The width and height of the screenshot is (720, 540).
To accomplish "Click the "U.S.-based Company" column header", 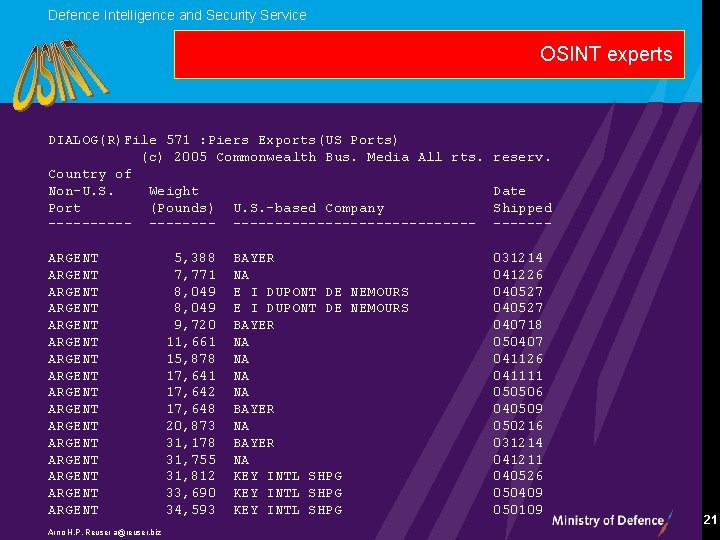I will pyautogui.click(x=309, y=208).
